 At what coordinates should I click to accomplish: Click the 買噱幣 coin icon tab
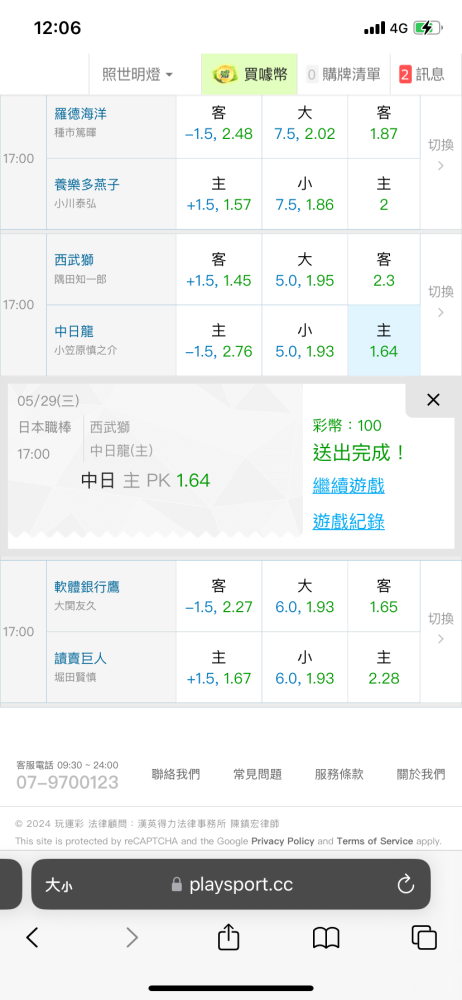coord(249,74)
